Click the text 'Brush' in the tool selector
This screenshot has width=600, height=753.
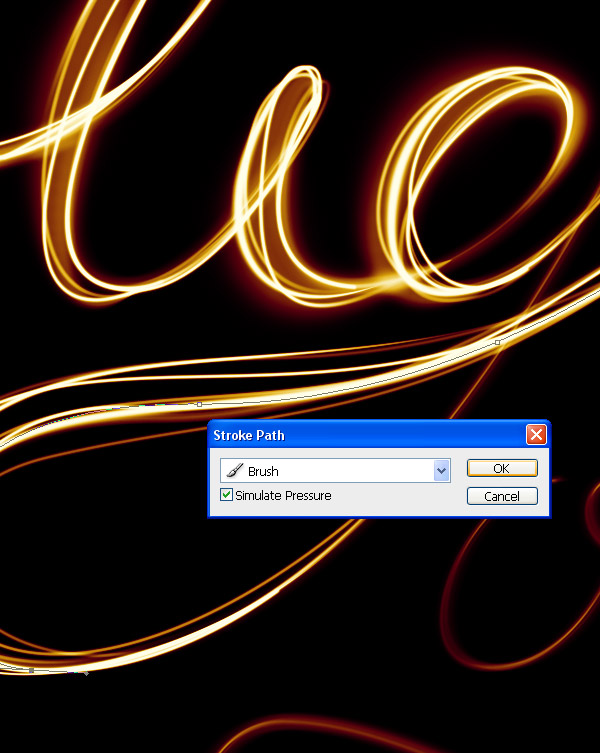click(263, 472)
